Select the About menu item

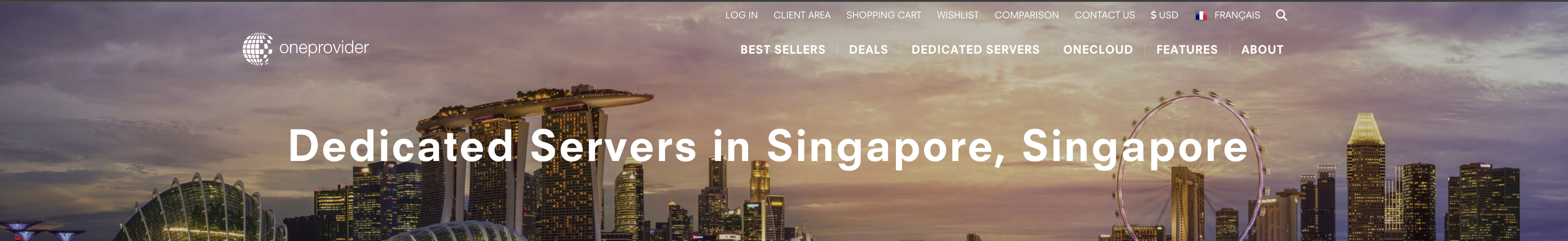1262,50
